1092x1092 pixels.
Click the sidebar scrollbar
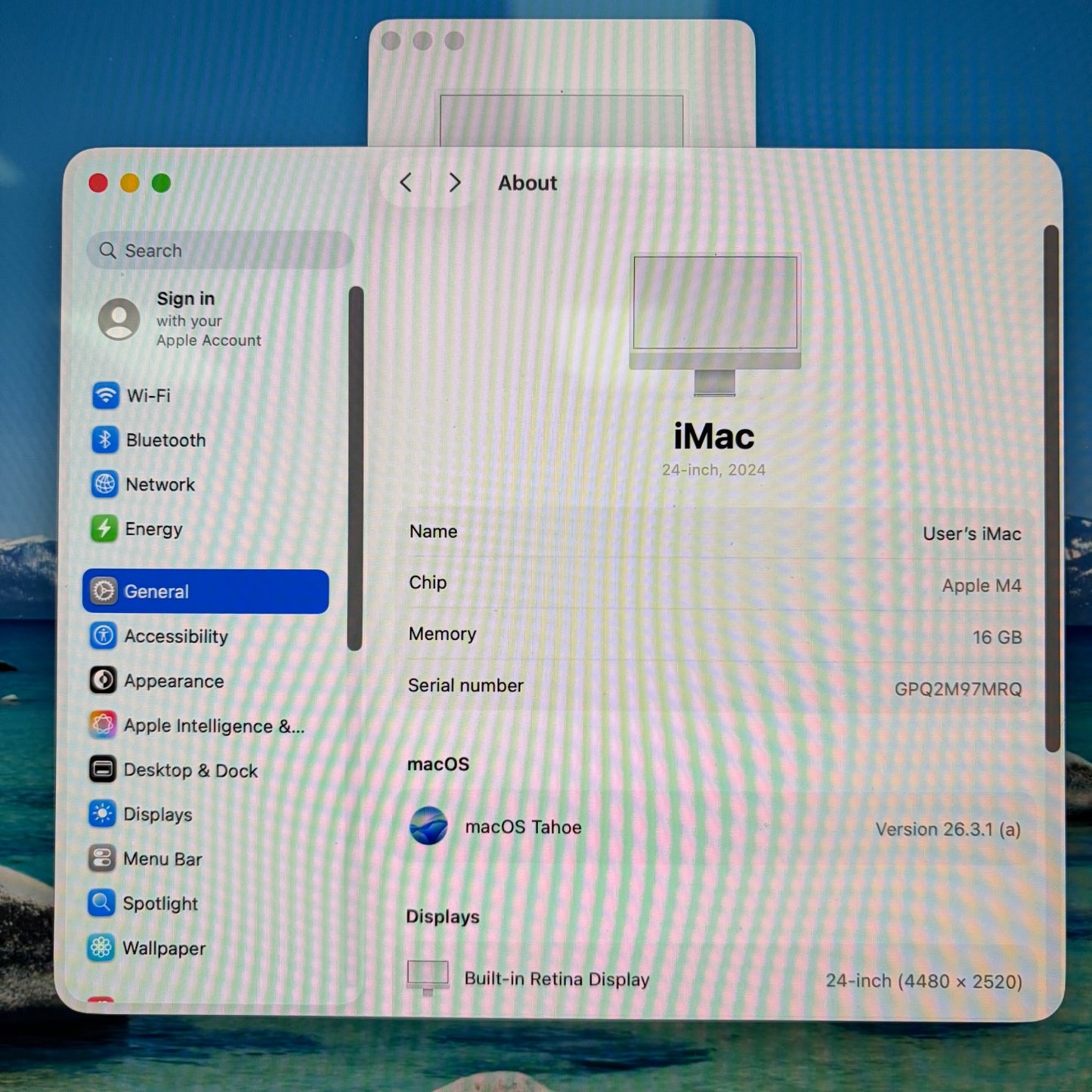pos(355,469)
